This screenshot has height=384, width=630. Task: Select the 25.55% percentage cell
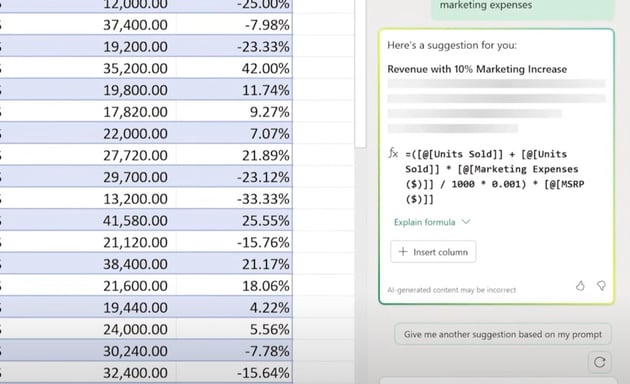(234, 220)
